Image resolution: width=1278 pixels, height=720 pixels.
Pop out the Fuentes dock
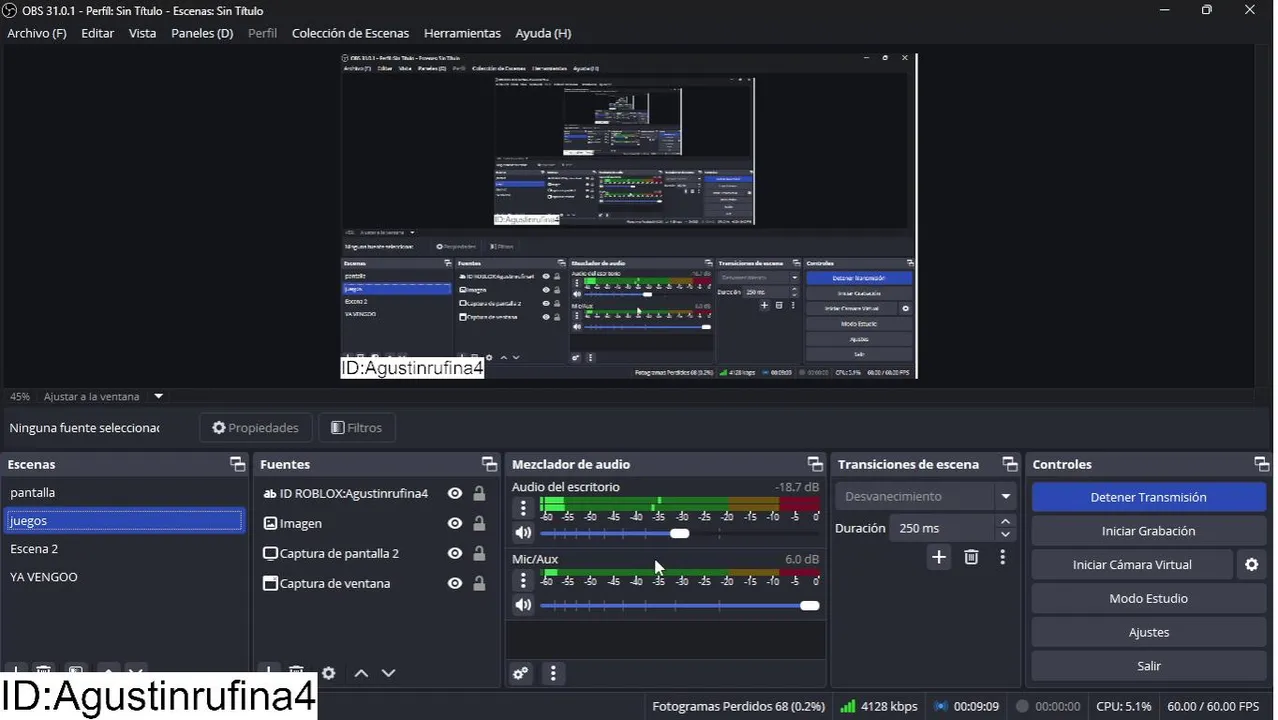[489, 464]
